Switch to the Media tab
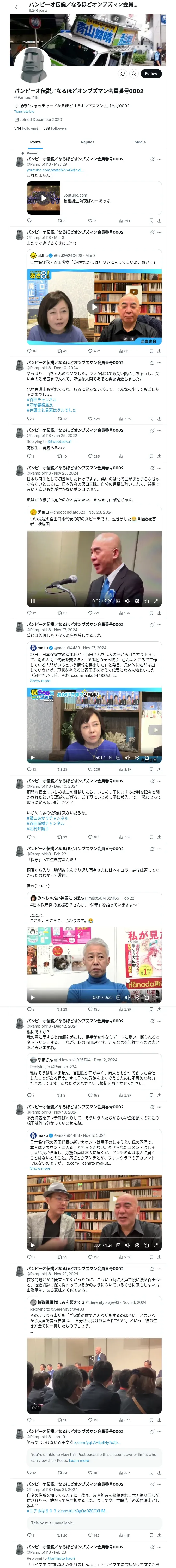Image resolution: width=176 pixels, height=1568 pixels. coord(140,142)
